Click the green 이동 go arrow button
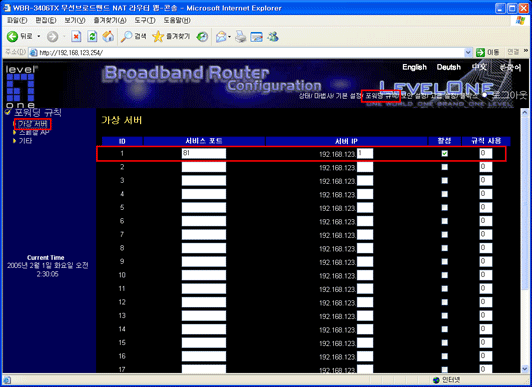This screenshot has width=532, height=387. [x=480, y=52]
